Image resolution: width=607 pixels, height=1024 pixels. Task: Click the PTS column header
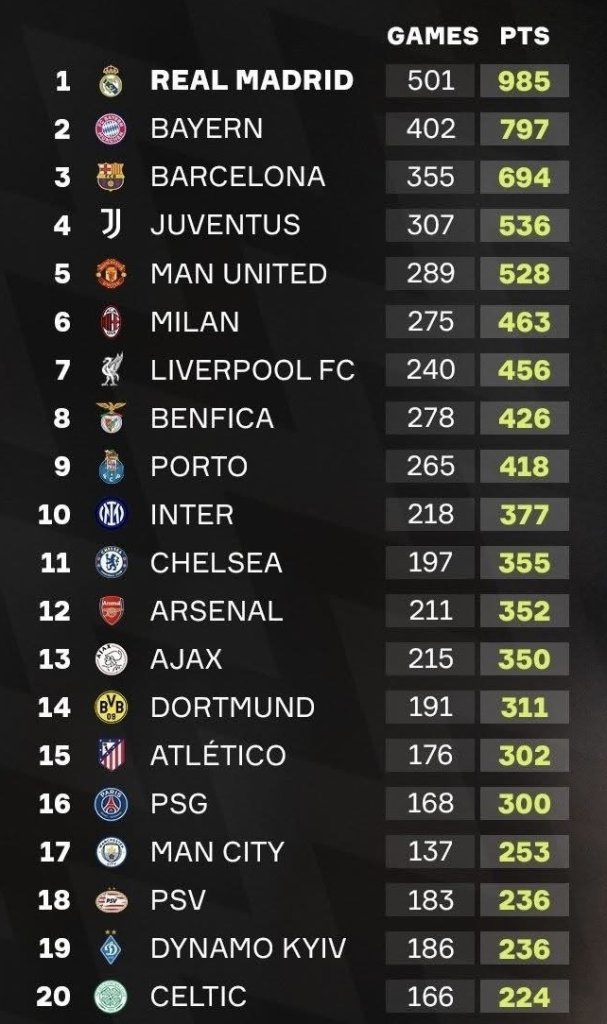point(525,37)
